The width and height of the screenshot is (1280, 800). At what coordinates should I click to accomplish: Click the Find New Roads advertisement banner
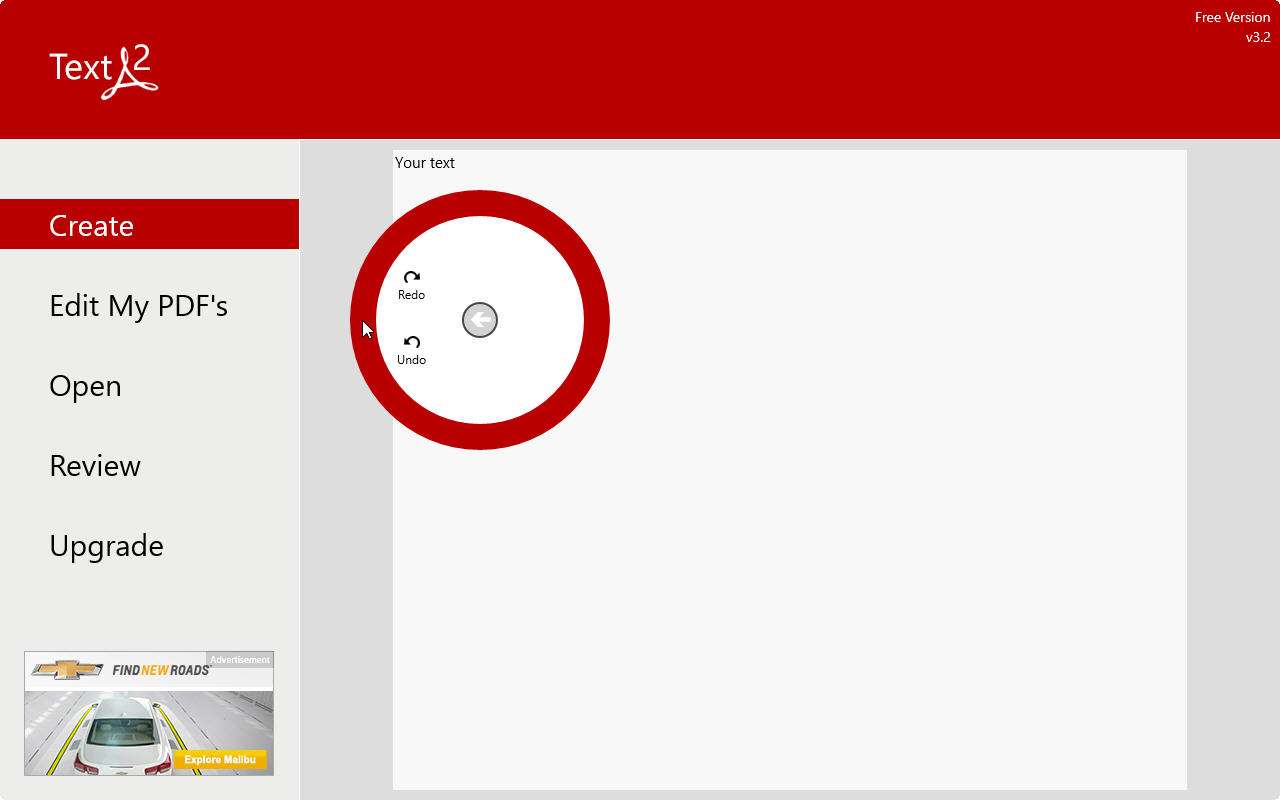pyautogui.click(x=149, y=713)
